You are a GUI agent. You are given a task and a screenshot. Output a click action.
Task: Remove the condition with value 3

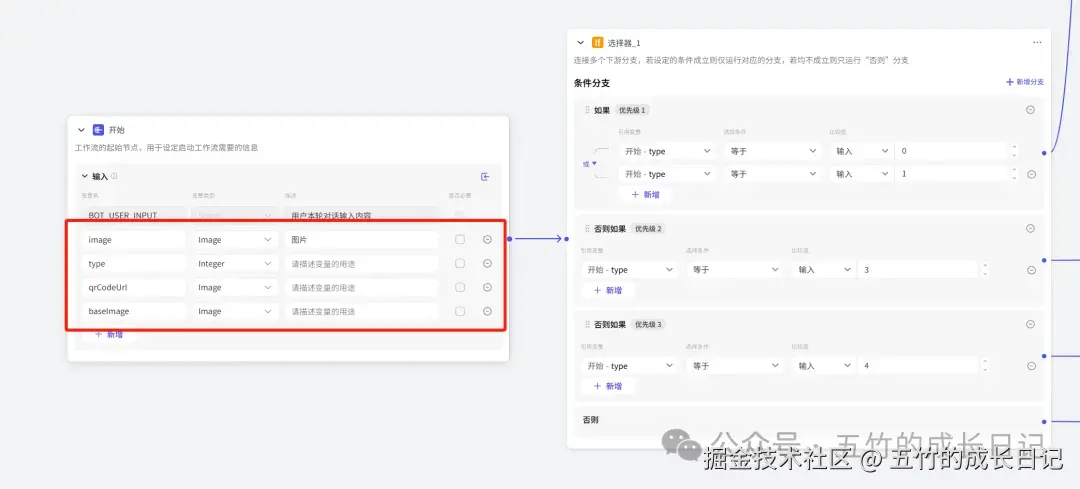click(1031, 270)
